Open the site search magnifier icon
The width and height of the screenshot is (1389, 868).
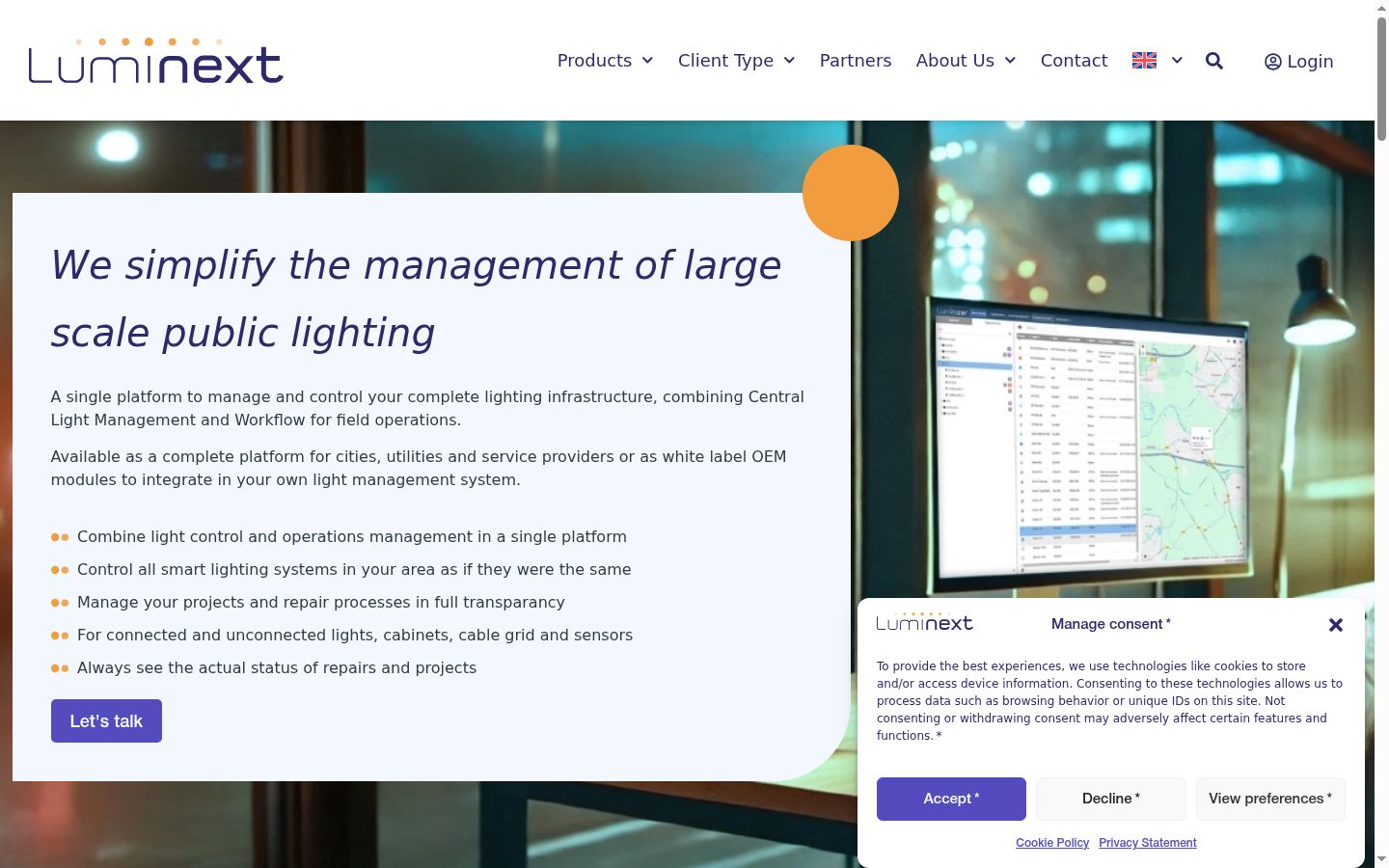pyautogui.click(x=1214, y=61)
